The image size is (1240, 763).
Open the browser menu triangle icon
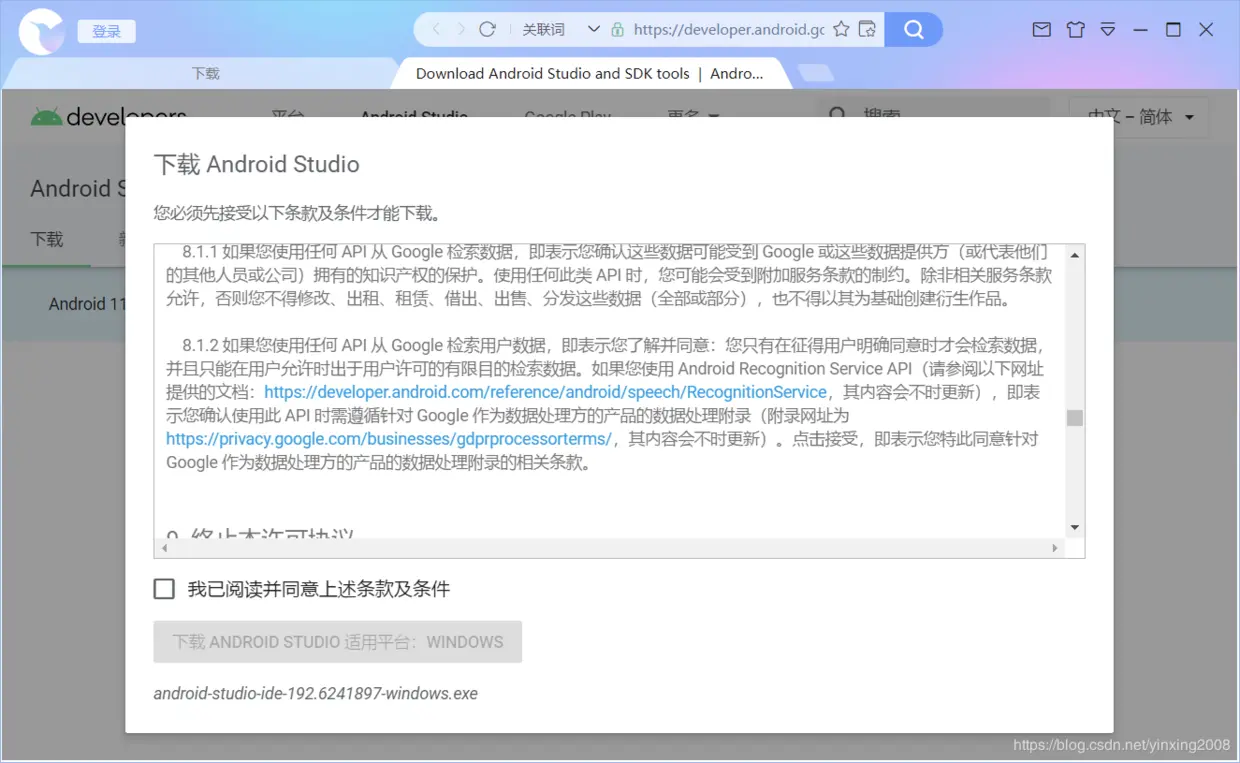(1108, 30)
